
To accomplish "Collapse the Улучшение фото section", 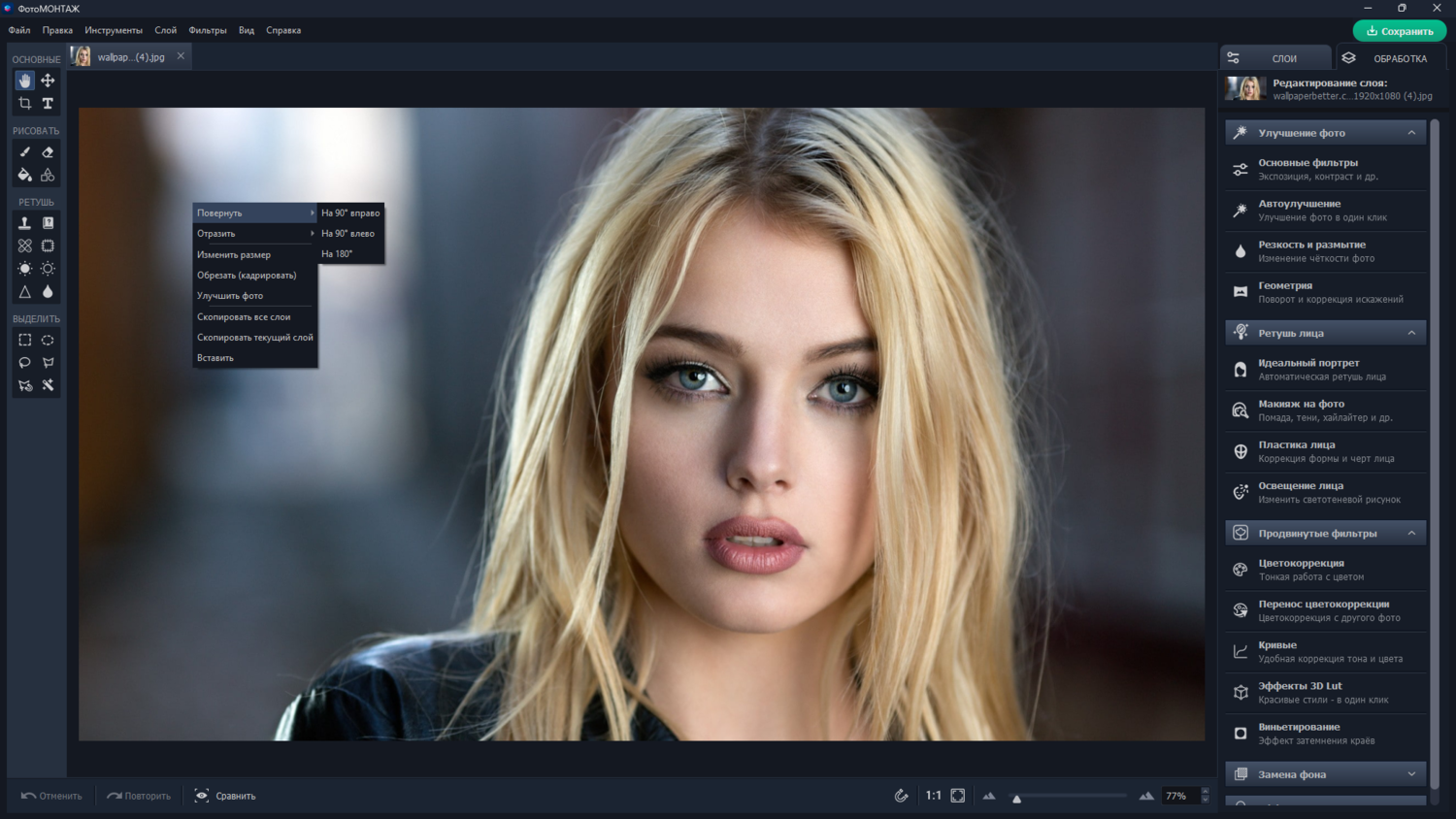I will pyautogui.click(x=1411, y=133).
